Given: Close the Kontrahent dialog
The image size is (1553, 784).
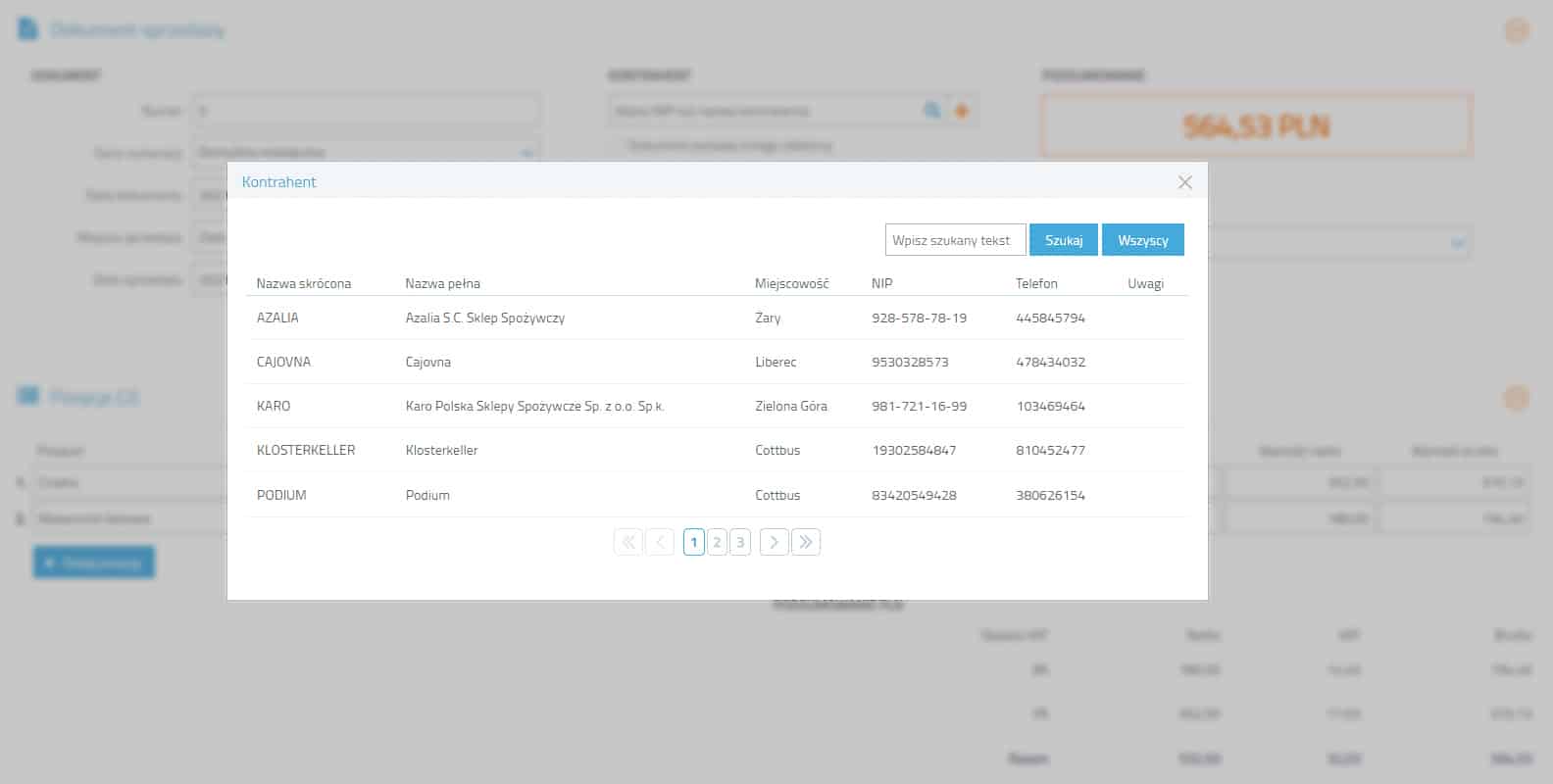Looking at the screenshot, I should click(x=1184, y=182).
